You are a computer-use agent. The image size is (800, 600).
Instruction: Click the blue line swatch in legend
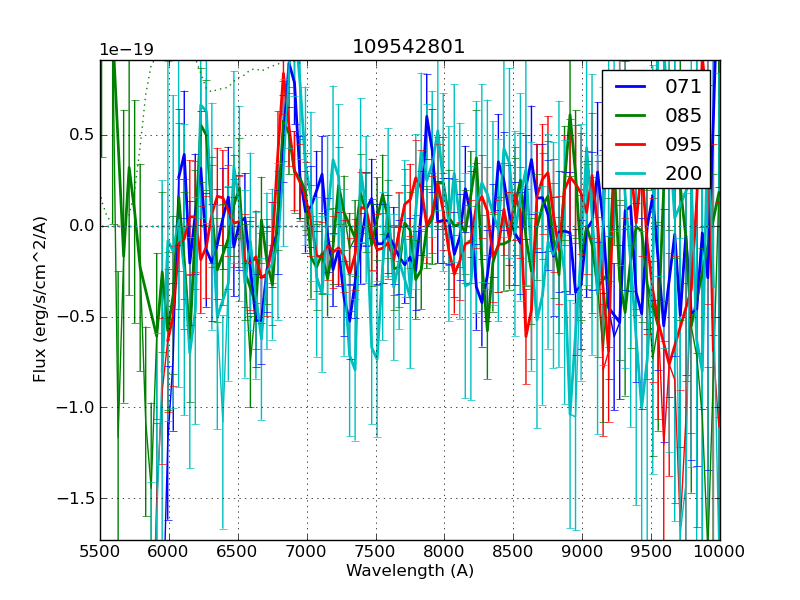coord(630,86)
